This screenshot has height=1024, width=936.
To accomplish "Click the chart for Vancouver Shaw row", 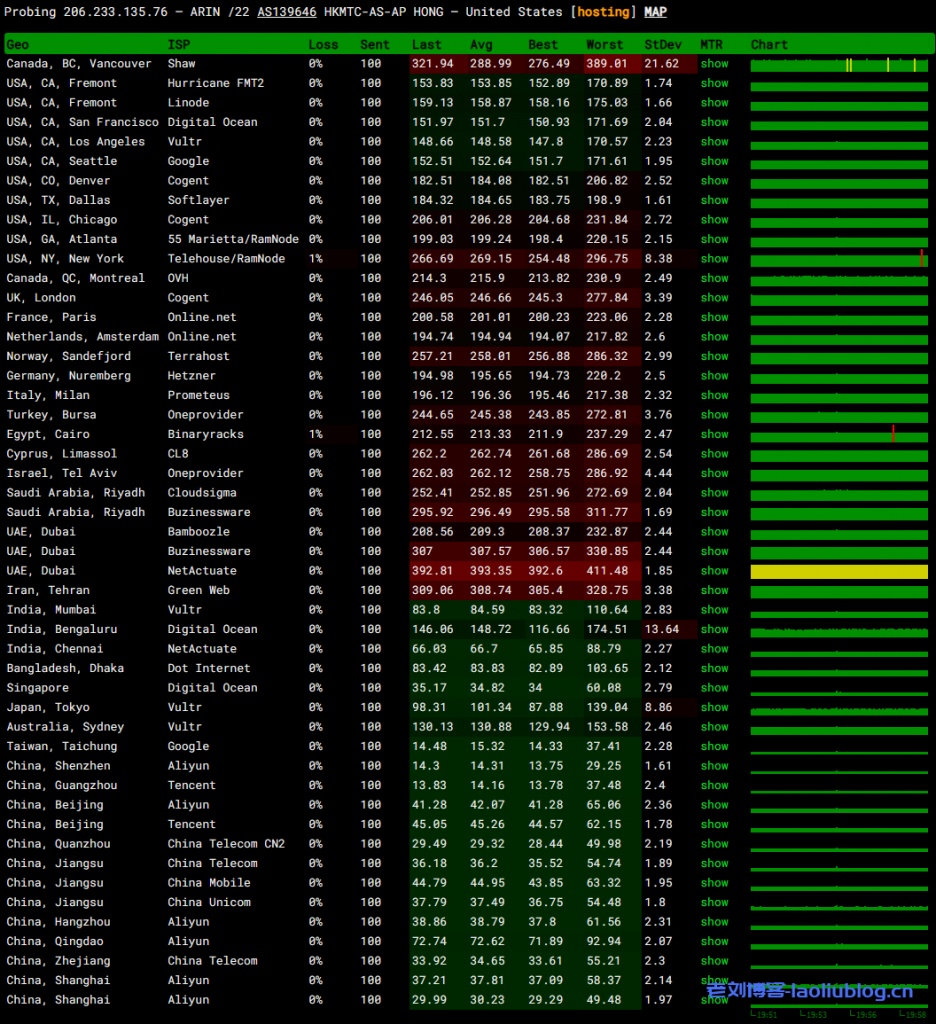I will [x=839, y=64].
